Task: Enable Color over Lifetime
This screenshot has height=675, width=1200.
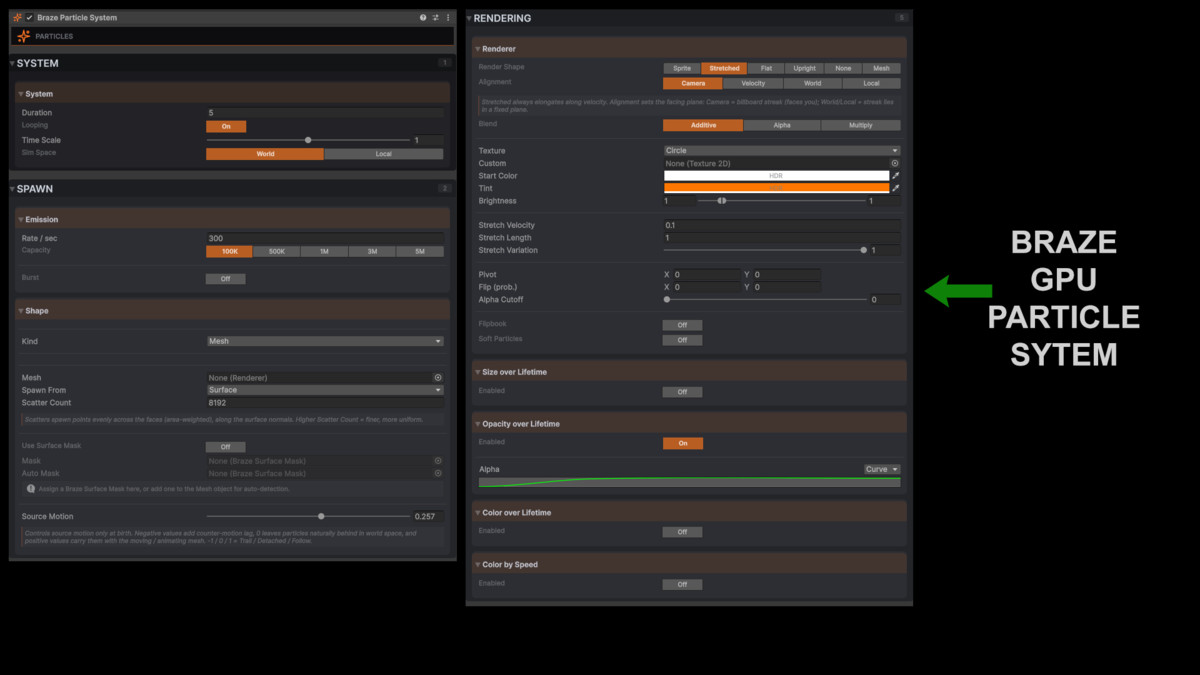Action: tap(683, 532)
